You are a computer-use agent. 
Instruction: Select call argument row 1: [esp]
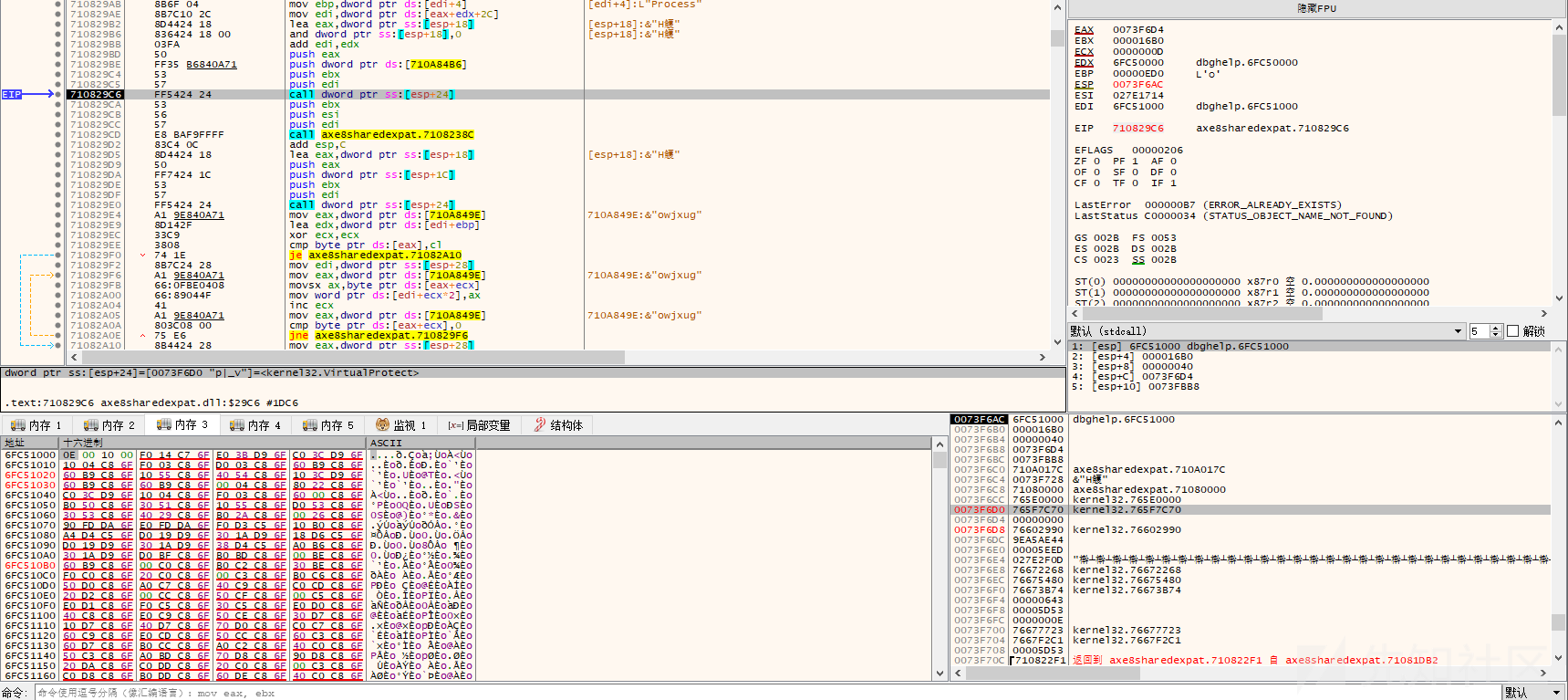(x=1310, y=347)
